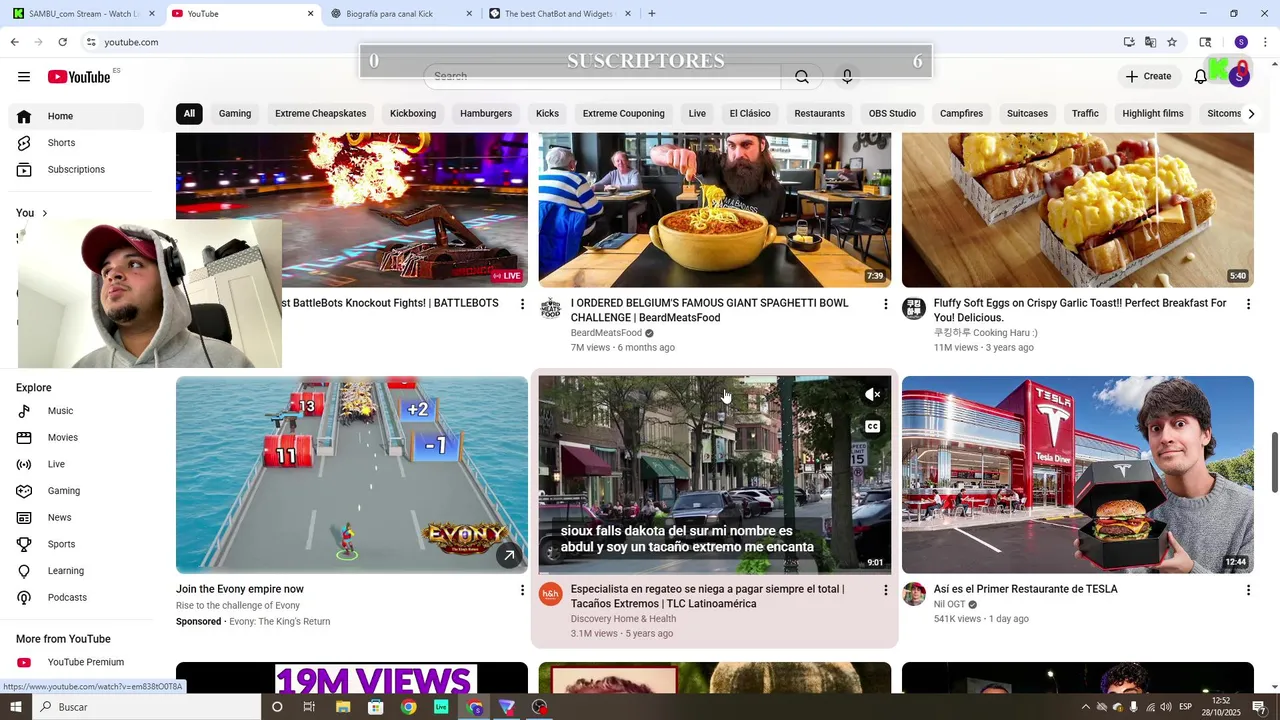The width and height of the screenshot is (1280, 720).
Task: Click the Buscar taskbar search box
Action: [147, 707]
